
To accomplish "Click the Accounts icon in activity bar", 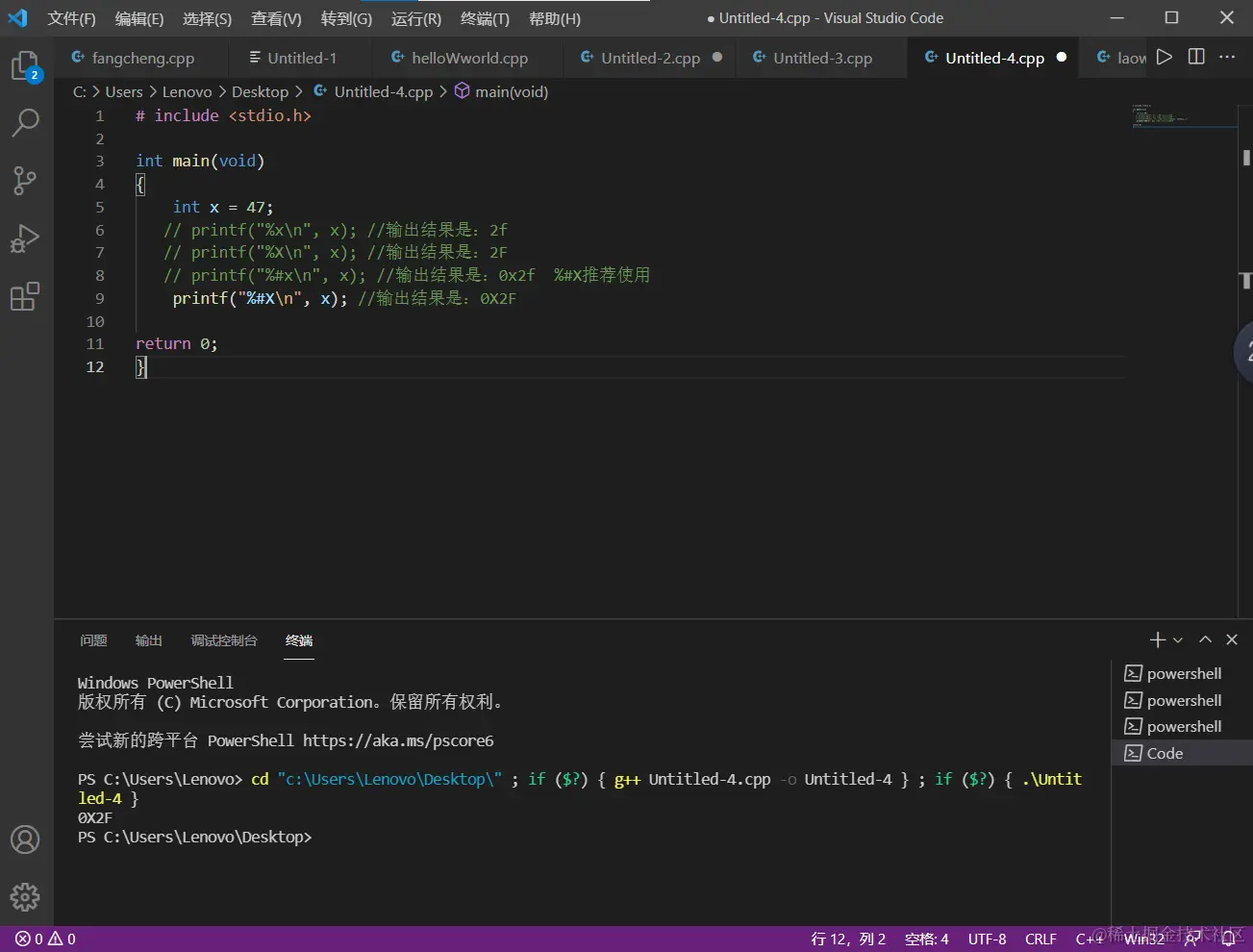I will (x=25, y=839).
